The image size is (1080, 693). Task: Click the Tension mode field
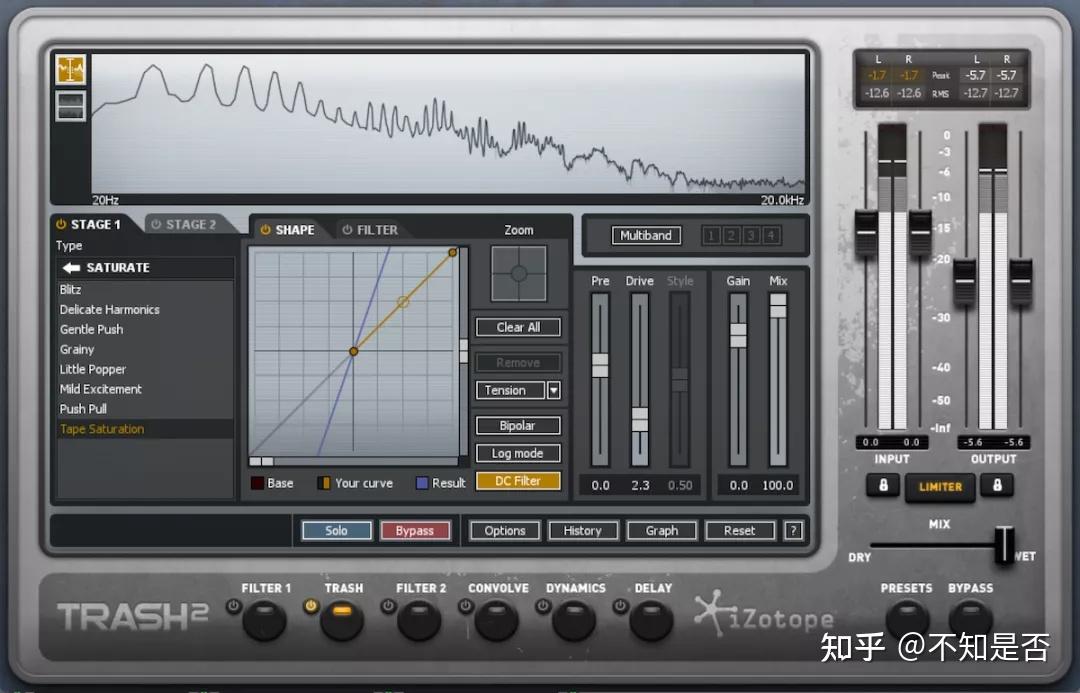[x=510, y=391]
